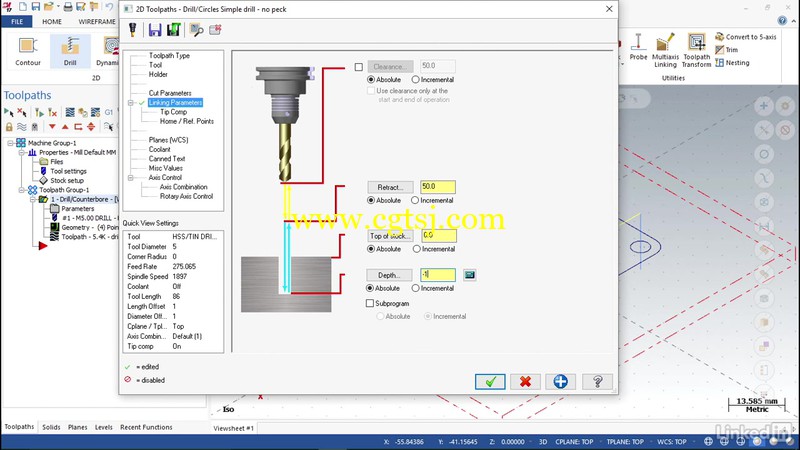The image size is (800, 450).
Task: Click the Save icon in quick access toolbar
Action: (36, 7)
